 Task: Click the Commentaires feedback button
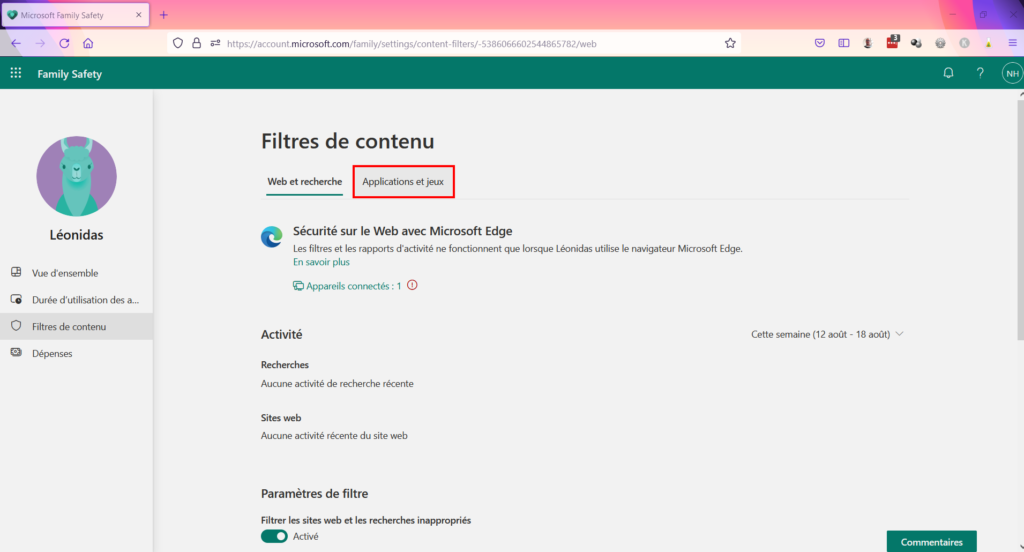(931, 542)
